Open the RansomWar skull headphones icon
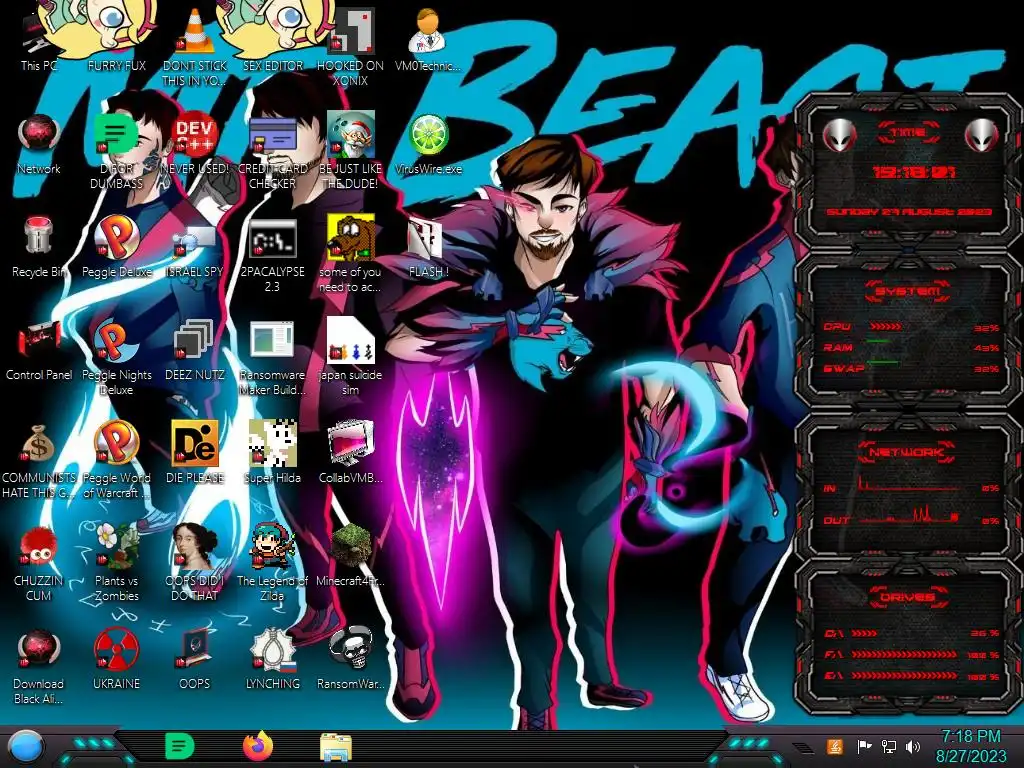Screen dimensions: 1024x768 click(351, 658)
